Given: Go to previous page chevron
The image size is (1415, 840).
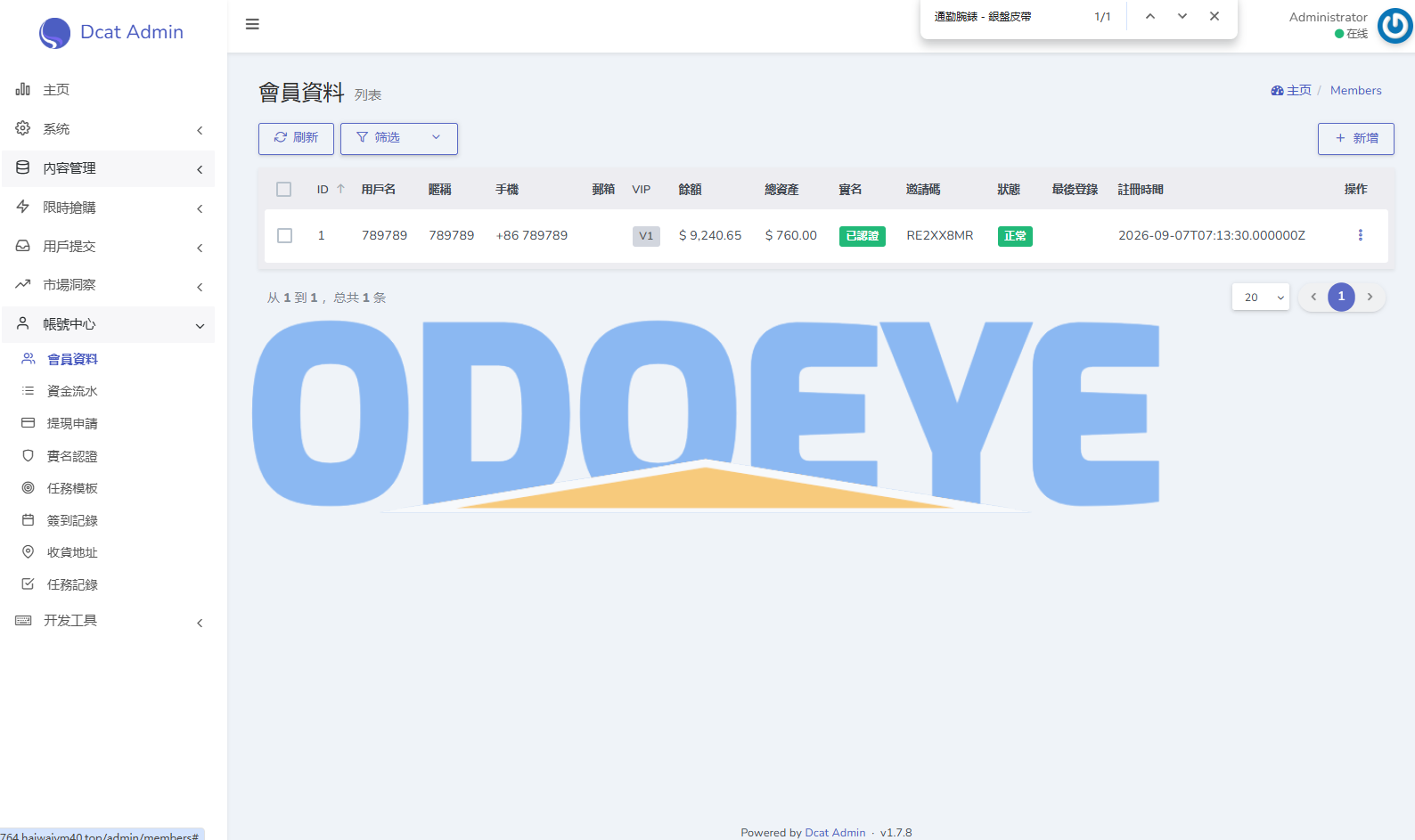Looking at the screenshot, I should pos(1313,298).
